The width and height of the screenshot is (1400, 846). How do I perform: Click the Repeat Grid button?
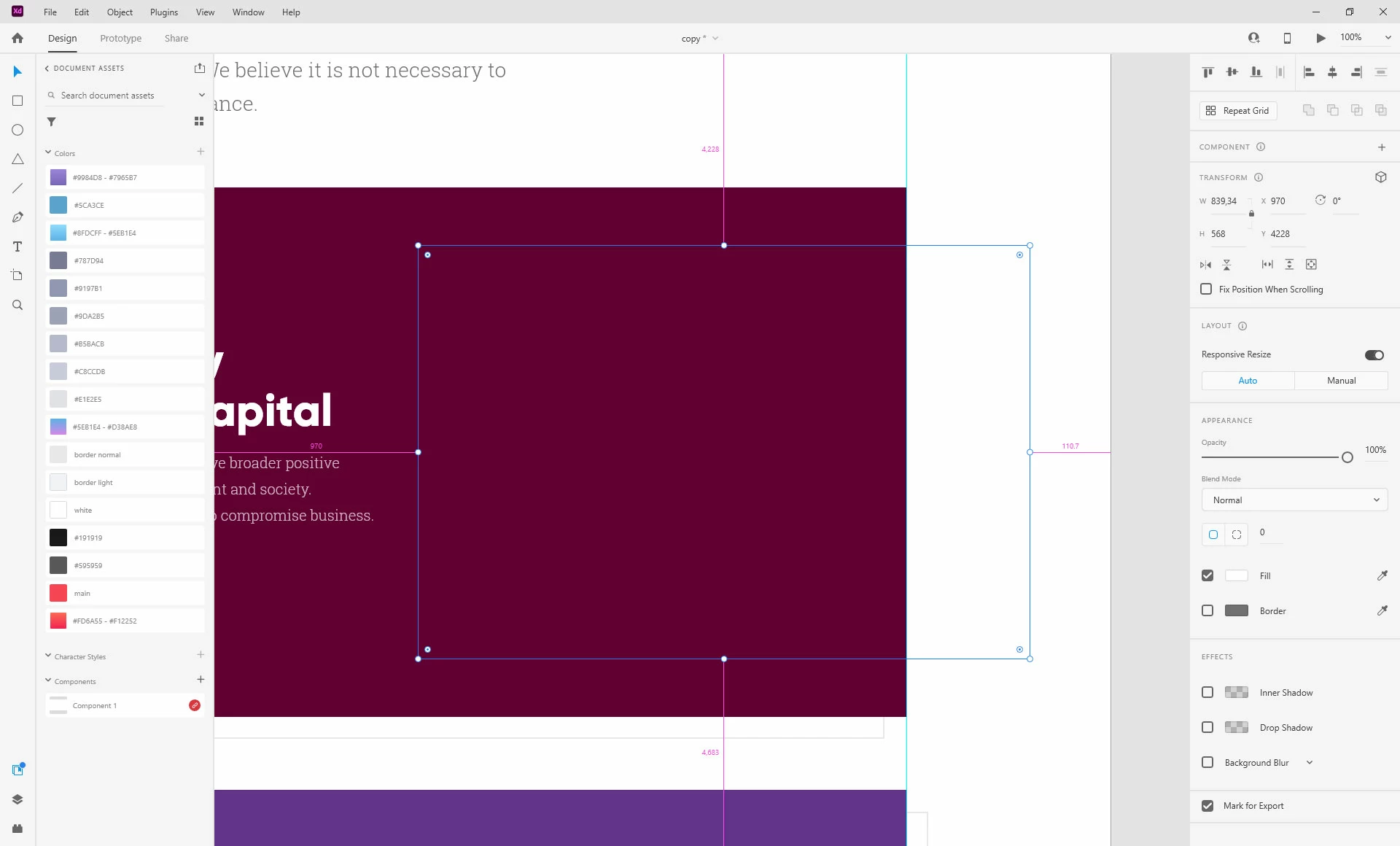(1238, 111)
